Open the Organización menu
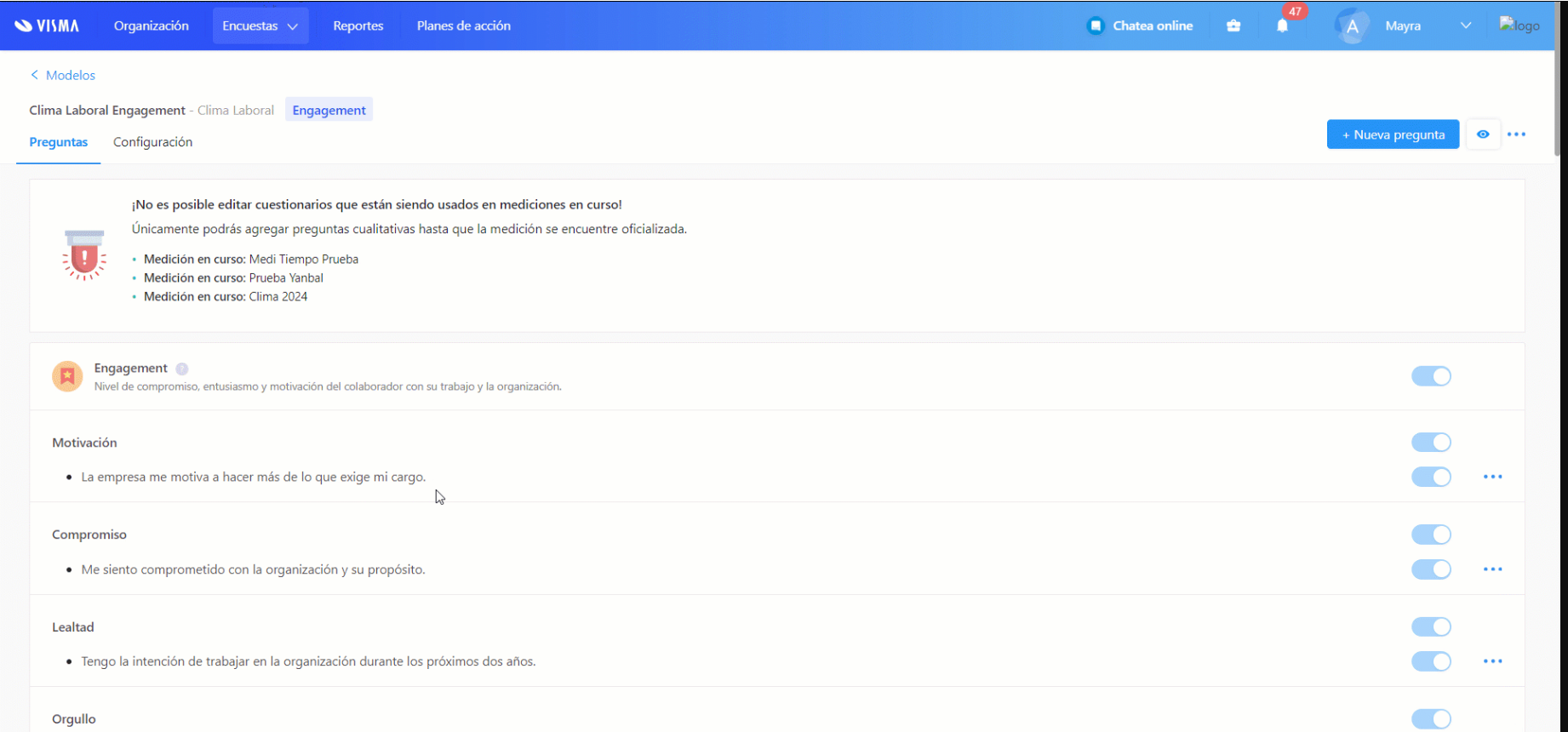 click(152, 26)
